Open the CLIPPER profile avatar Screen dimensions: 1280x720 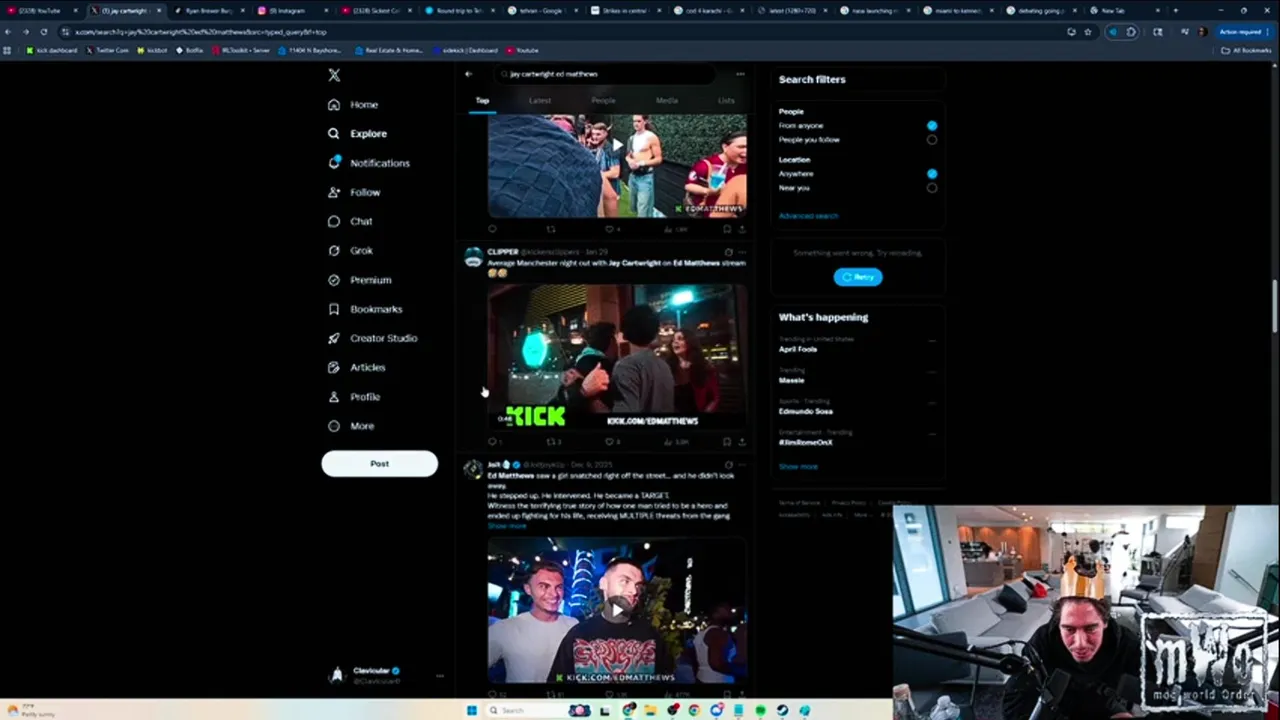[473, 257]
